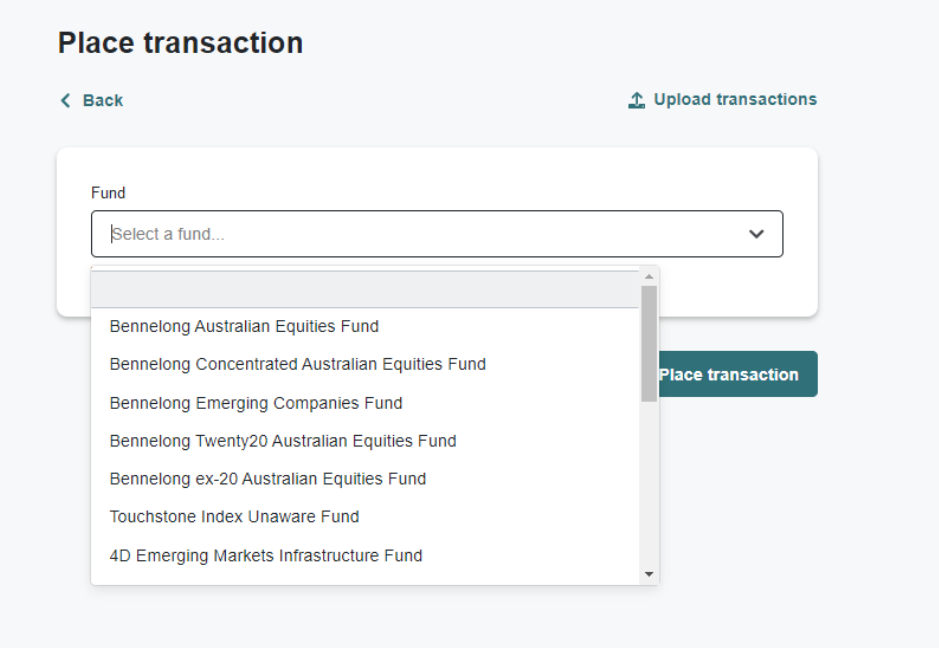This screenshot has height=648, width=939.
Task: Go back using the Back link text
Action: 102,100
